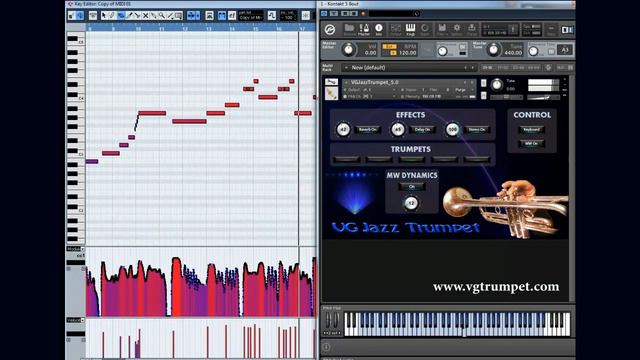Toggle Solo Editor button in Key Editor toolbar
640x360 pixels.
pos(72,16)
